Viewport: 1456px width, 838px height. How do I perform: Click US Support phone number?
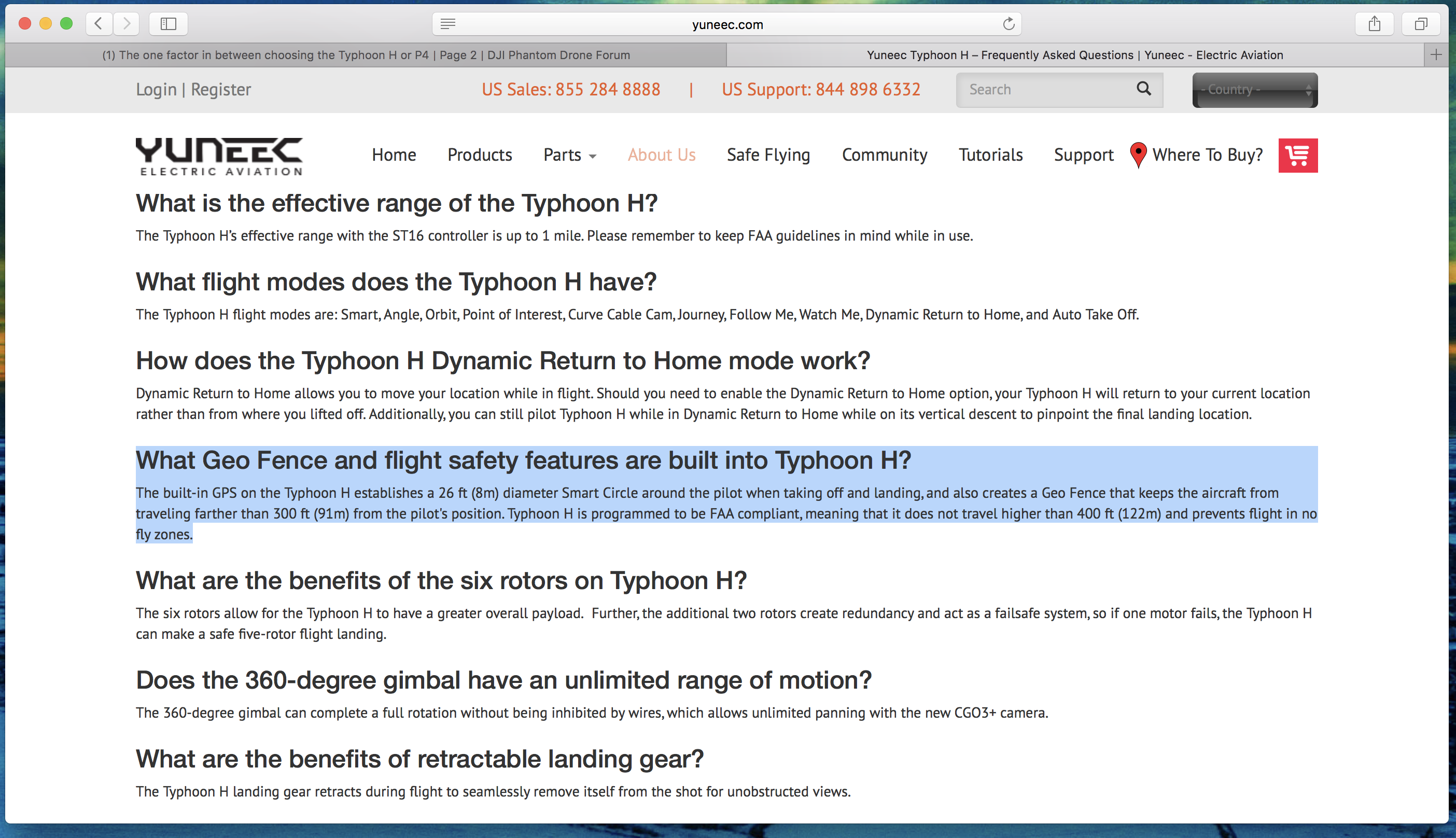(x=821, y=89)
